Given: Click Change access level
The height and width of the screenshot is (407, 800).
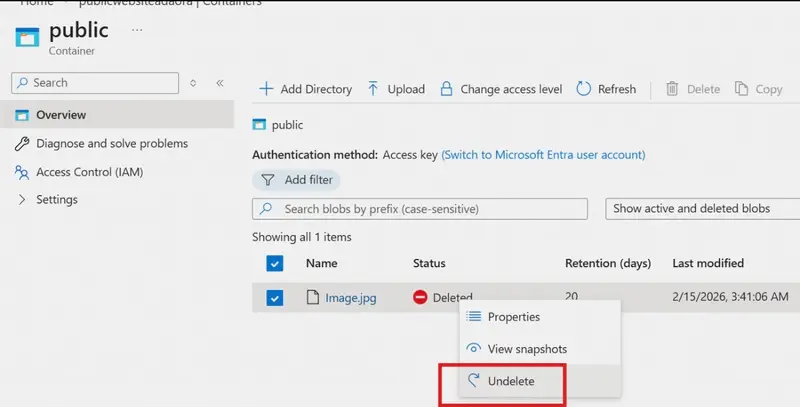Looking at the screenshot, I should pos(501,89).
